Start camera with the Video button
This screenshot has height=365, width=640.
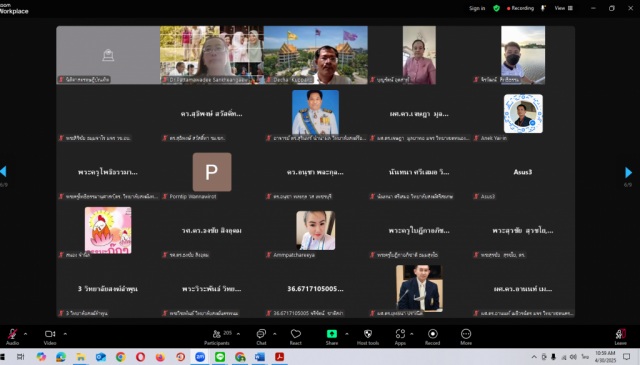[50, 337]
